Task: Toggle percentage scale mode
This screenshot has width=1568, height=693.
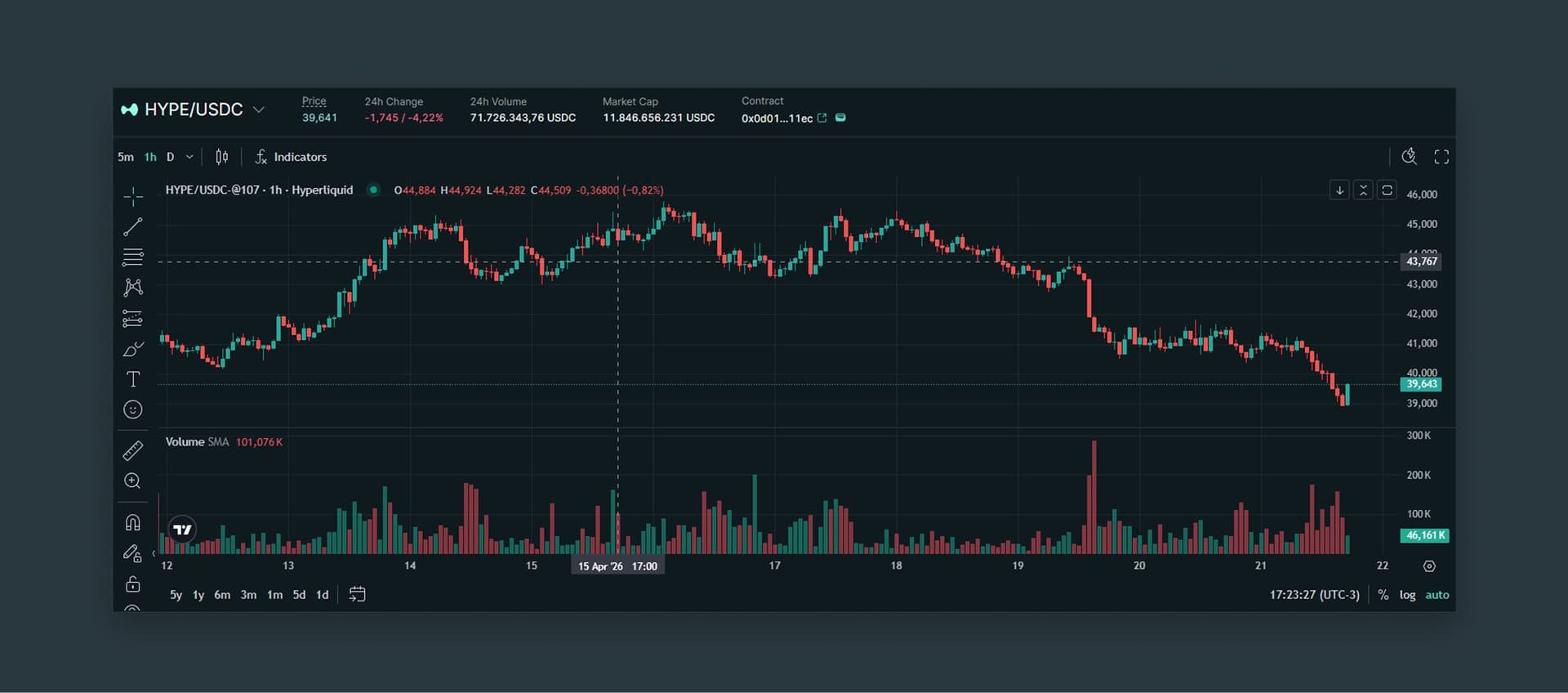Action: click(1383, 595)
